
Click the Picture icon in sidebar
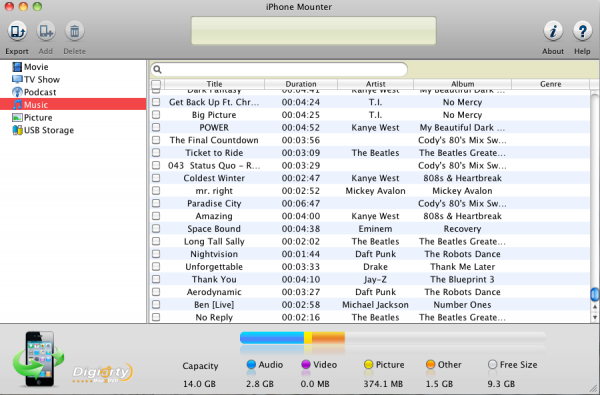[x=17, y=118]
